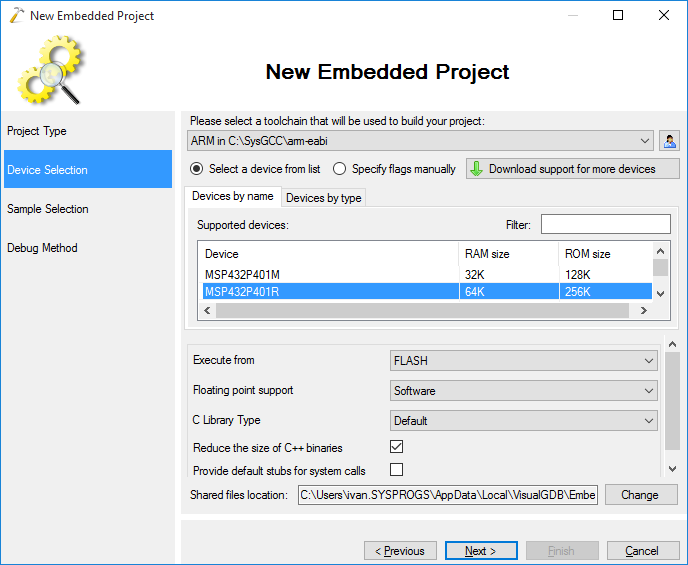The image size is (688, 565).
Task: Open the Debug Method step
Action: pyautogui.click(x=88, y=248)
